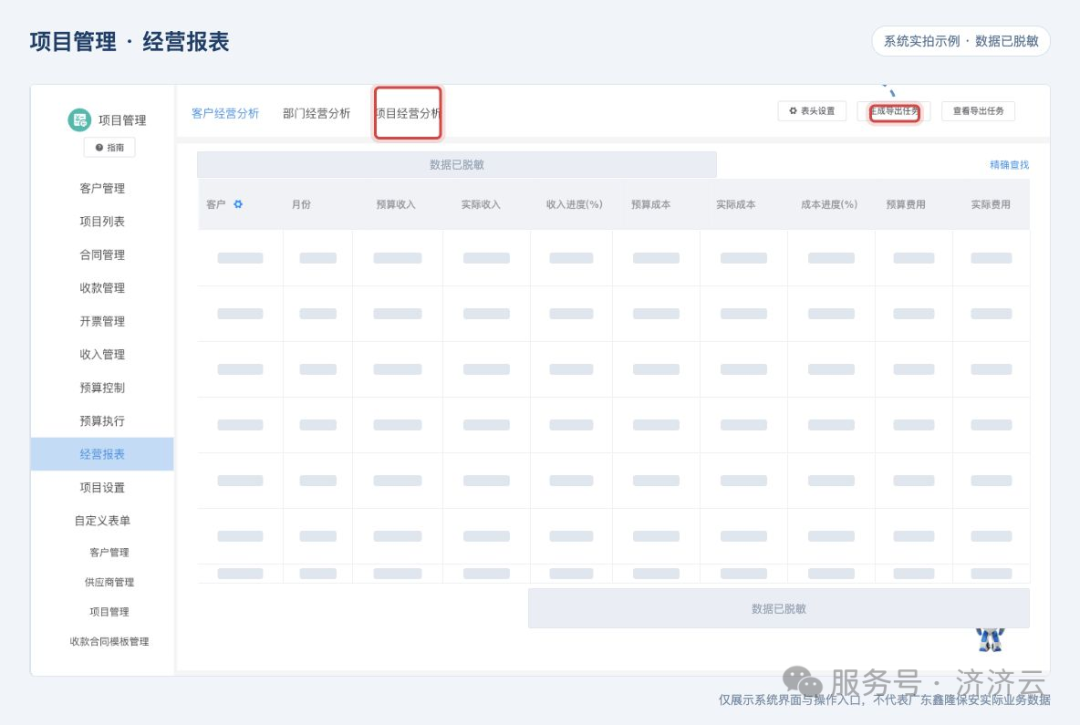Click the 查看导出任务 button
Image resolution: width=1080 pixels, height=725 pixels.
[978, 111]
